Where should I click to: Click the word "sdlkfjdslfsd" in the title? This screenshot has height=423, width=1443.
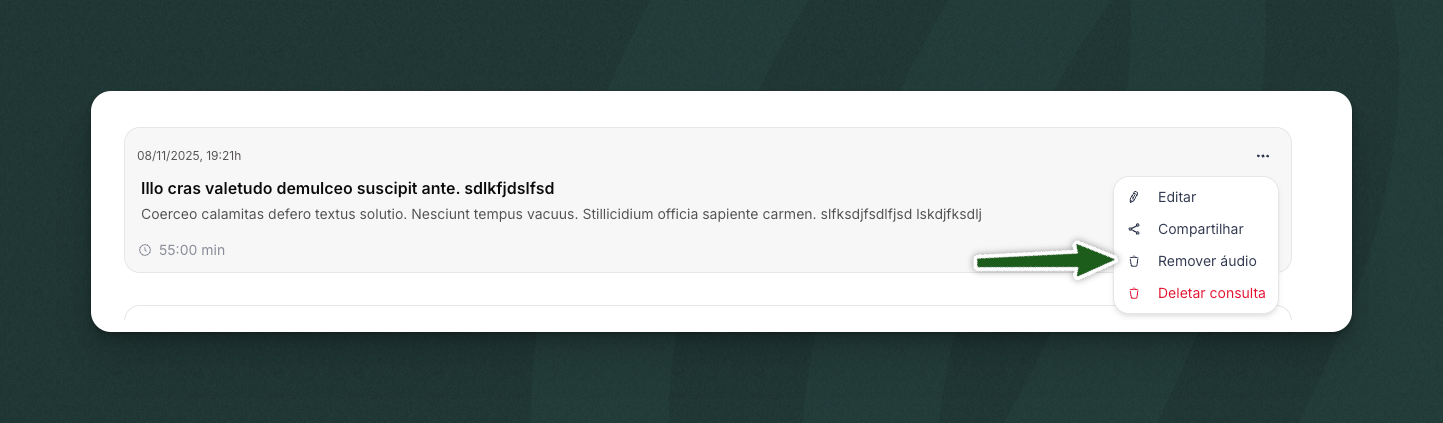[x=509, y=188]
